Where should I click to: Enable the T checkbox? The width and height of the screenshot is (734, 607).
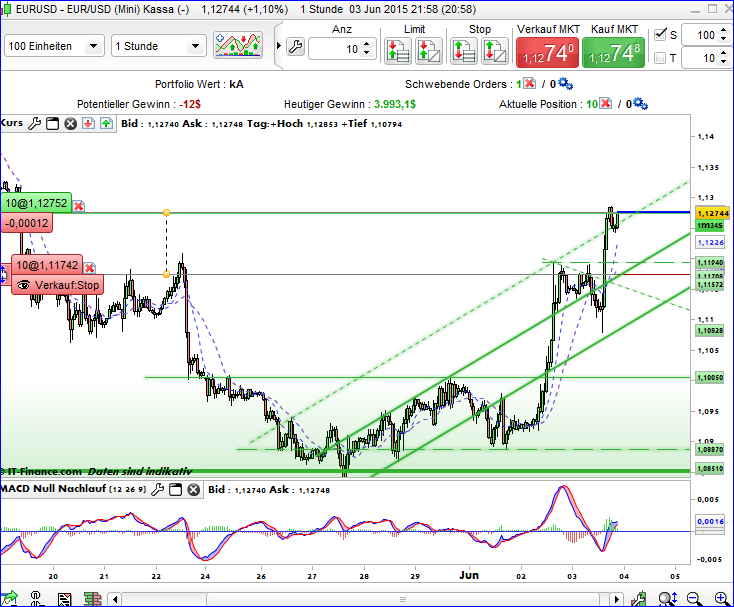coord(660,58)
